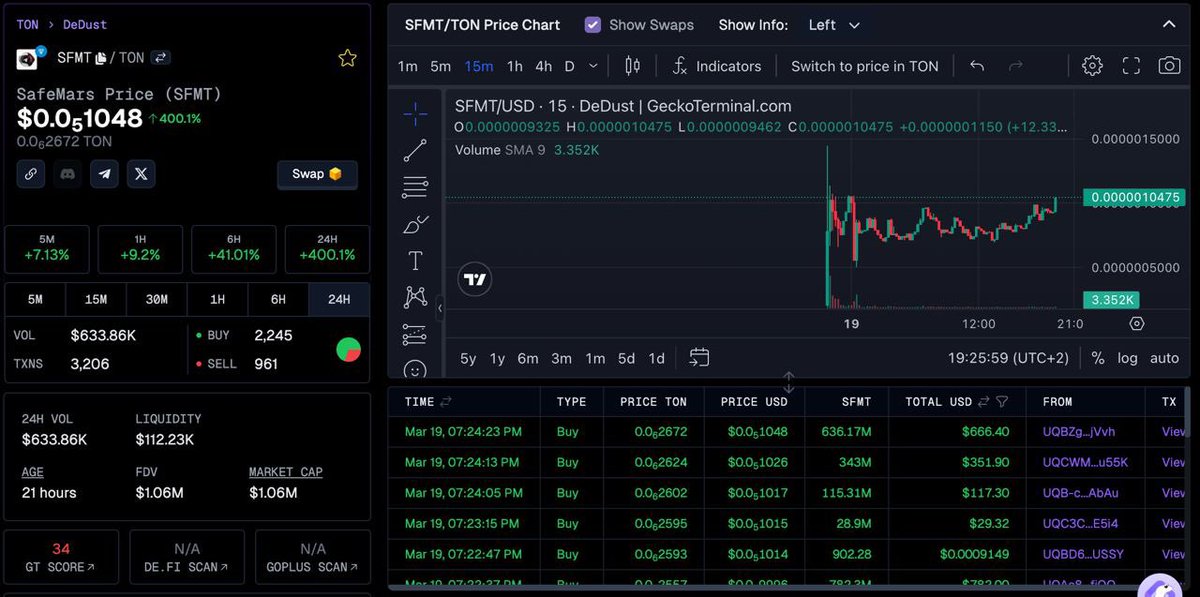This screenshot has width=1200, height=597.
Task: Switch chart to 1m interval
Action: click(407, 66)
